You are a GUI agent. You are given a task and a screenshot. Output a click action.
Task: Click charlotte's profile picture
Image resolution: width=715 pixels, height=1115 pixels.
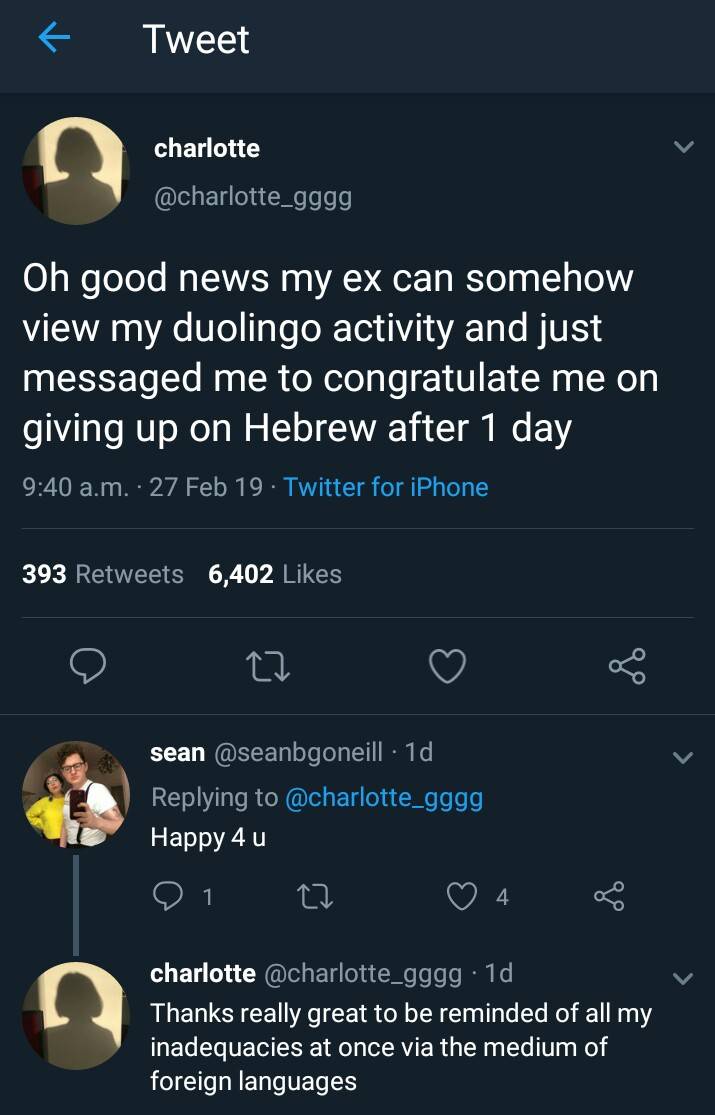click(x=75, y=170)
